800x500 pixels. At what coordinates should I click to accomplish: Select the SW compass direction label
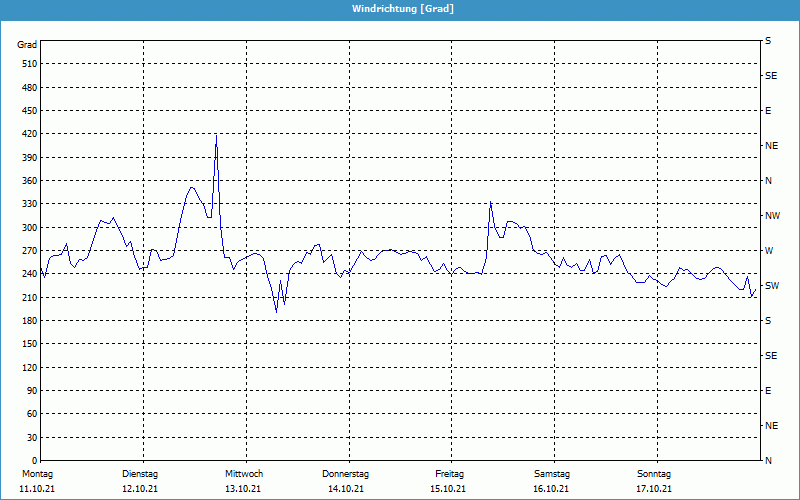click(x=771, y=286)
